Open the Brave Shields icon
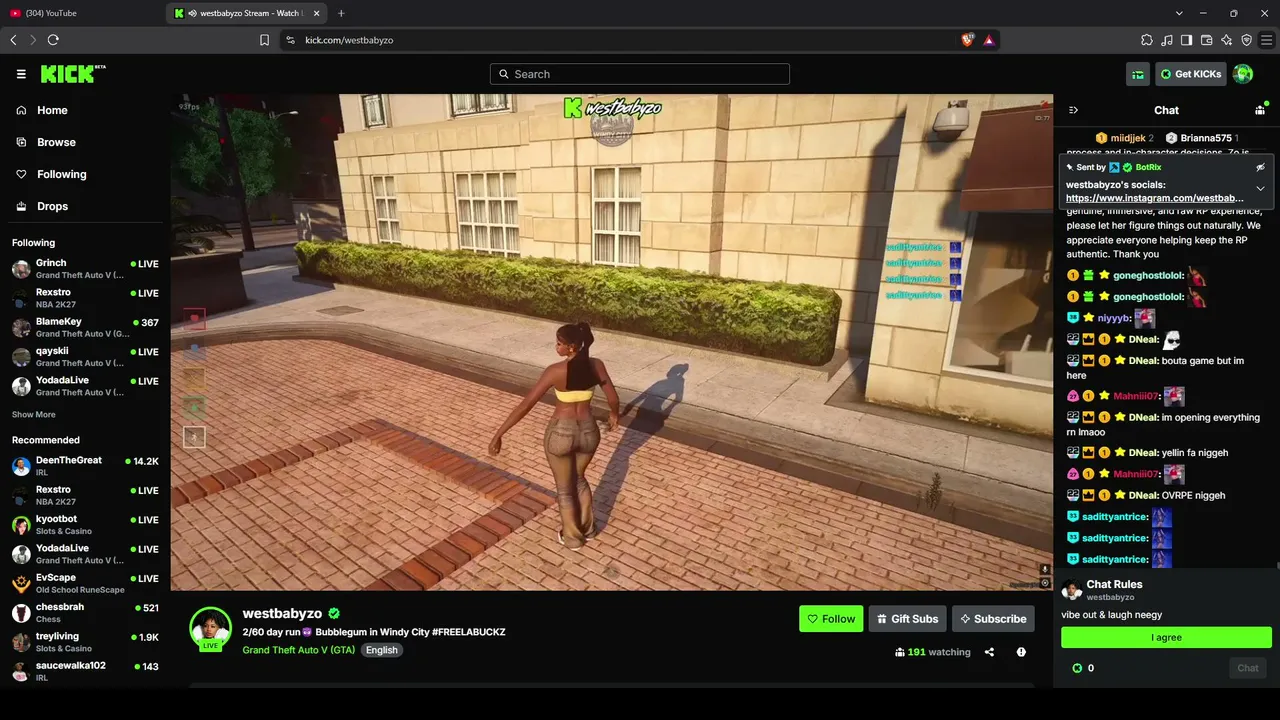This screenshot has height=720, width=1280. point(967,40)
